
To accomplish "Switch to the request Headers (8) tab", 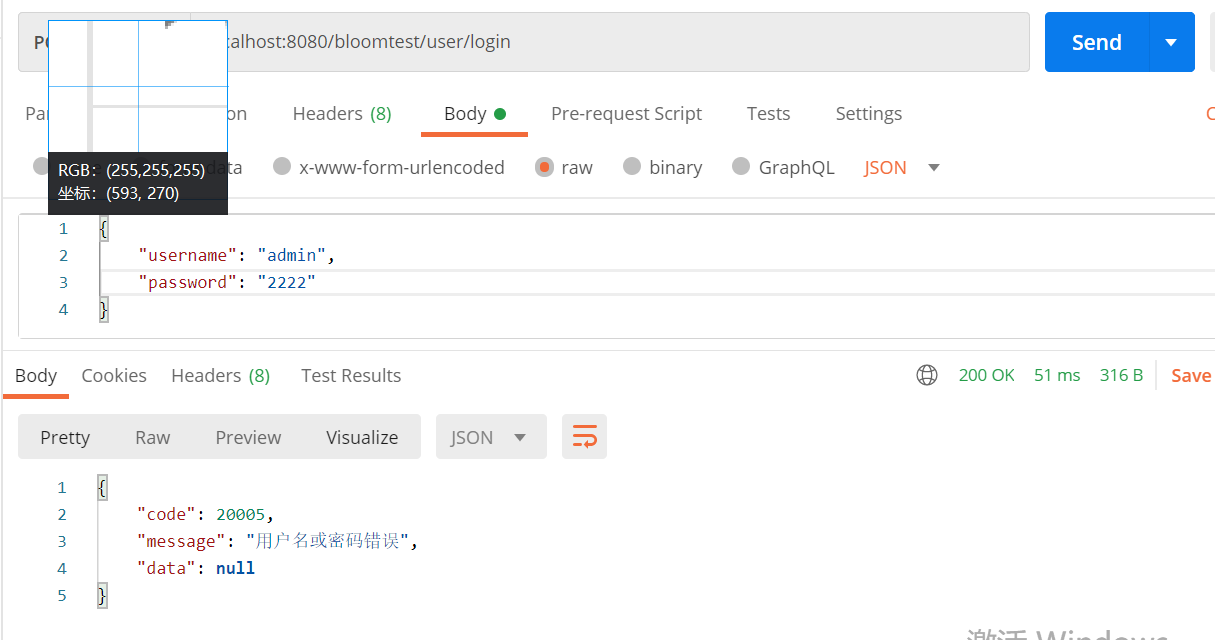I will 341,114.
